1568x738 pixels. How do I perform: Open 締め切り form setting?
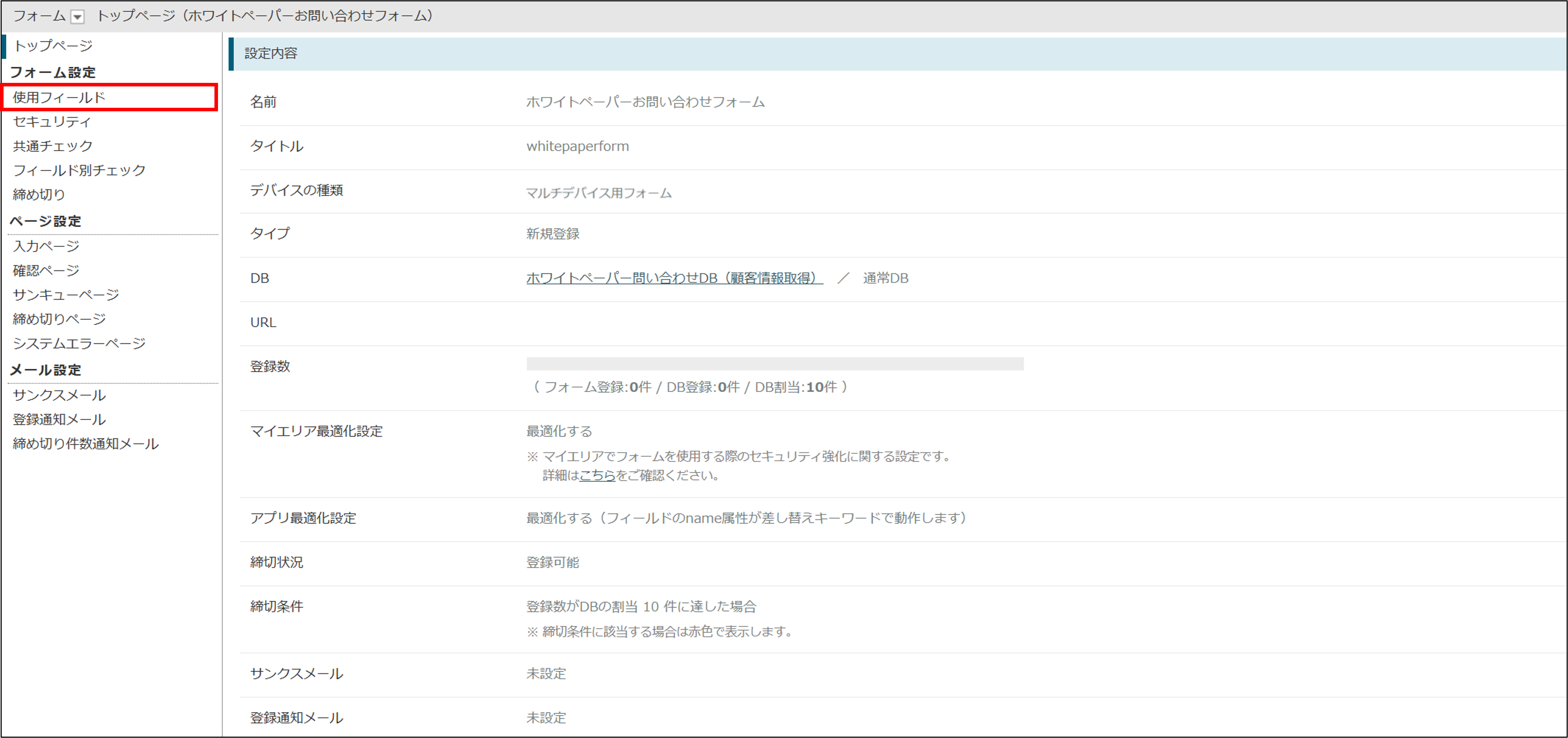[39, 195]
